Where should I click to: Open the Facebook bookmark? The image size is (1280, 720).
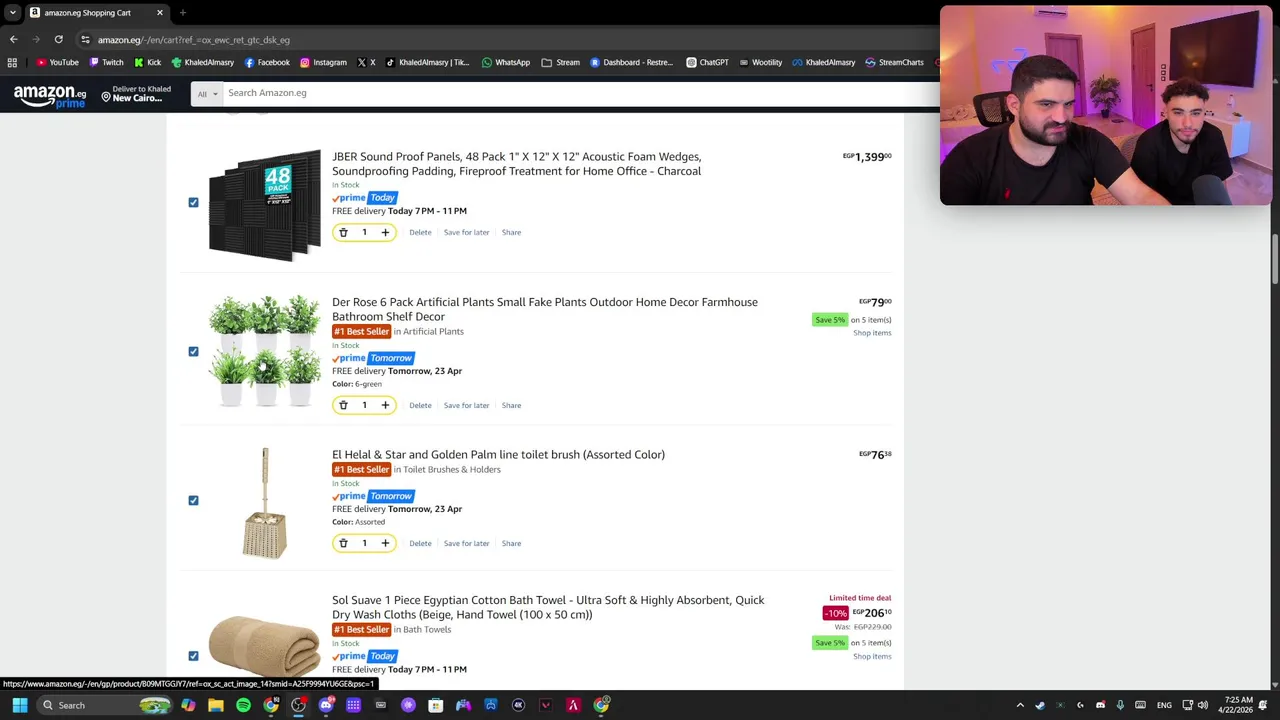[267, 62]
